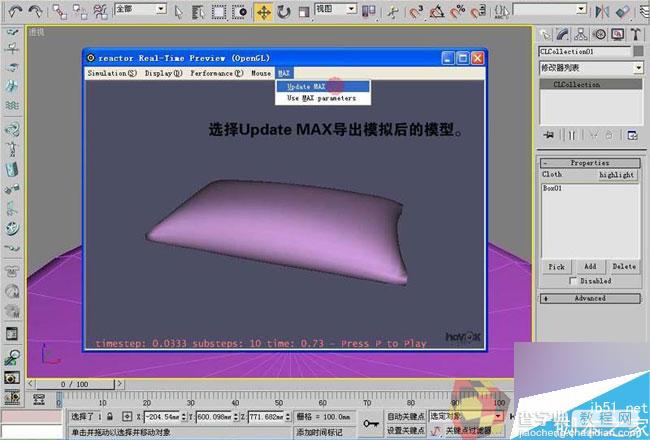The height and width of the screenshot is (440, 650).
Task: Switch to the Utilities hammer panel tab
Action: 636,34
